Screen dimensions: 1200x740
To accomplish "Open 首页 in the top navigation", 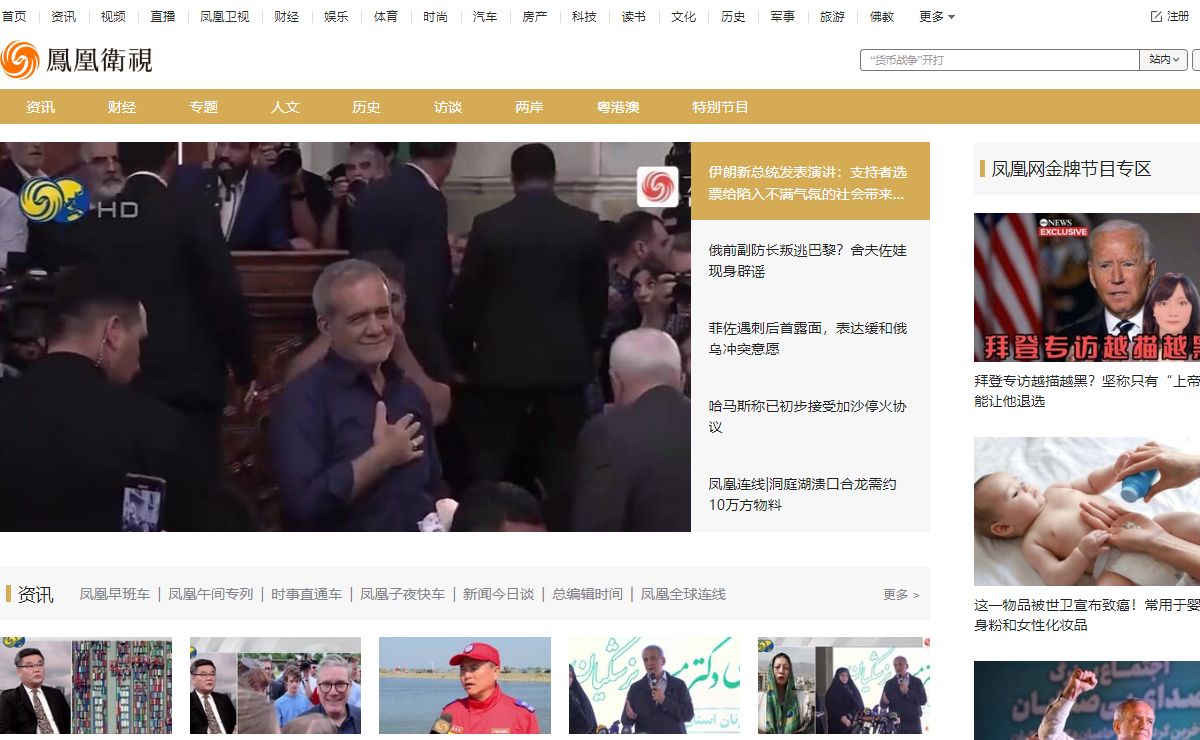I will coord(14,16).
